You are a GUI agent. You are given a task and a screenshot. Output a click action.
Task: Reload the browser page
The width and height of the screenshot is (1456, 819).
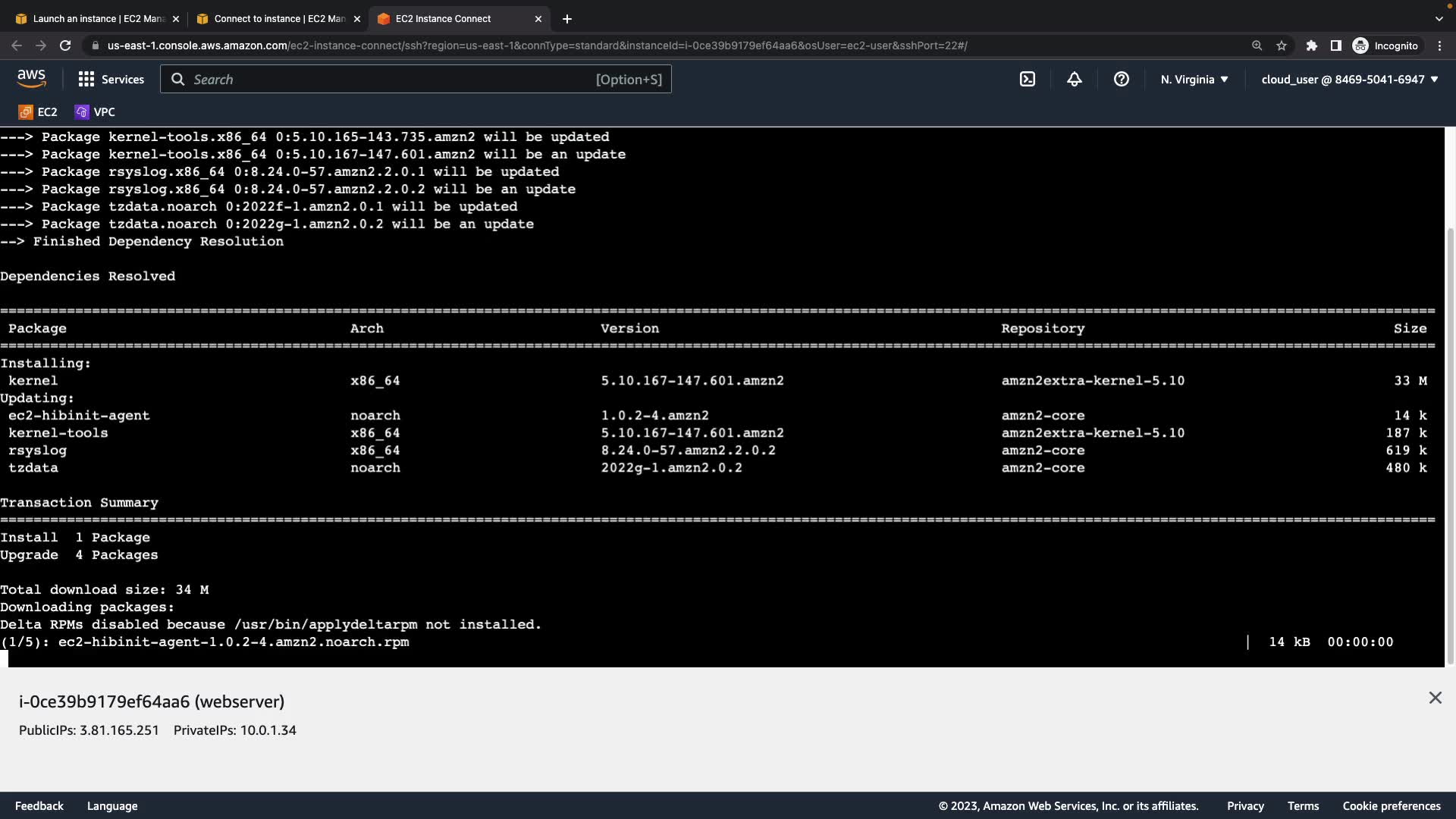pos(65,45)
